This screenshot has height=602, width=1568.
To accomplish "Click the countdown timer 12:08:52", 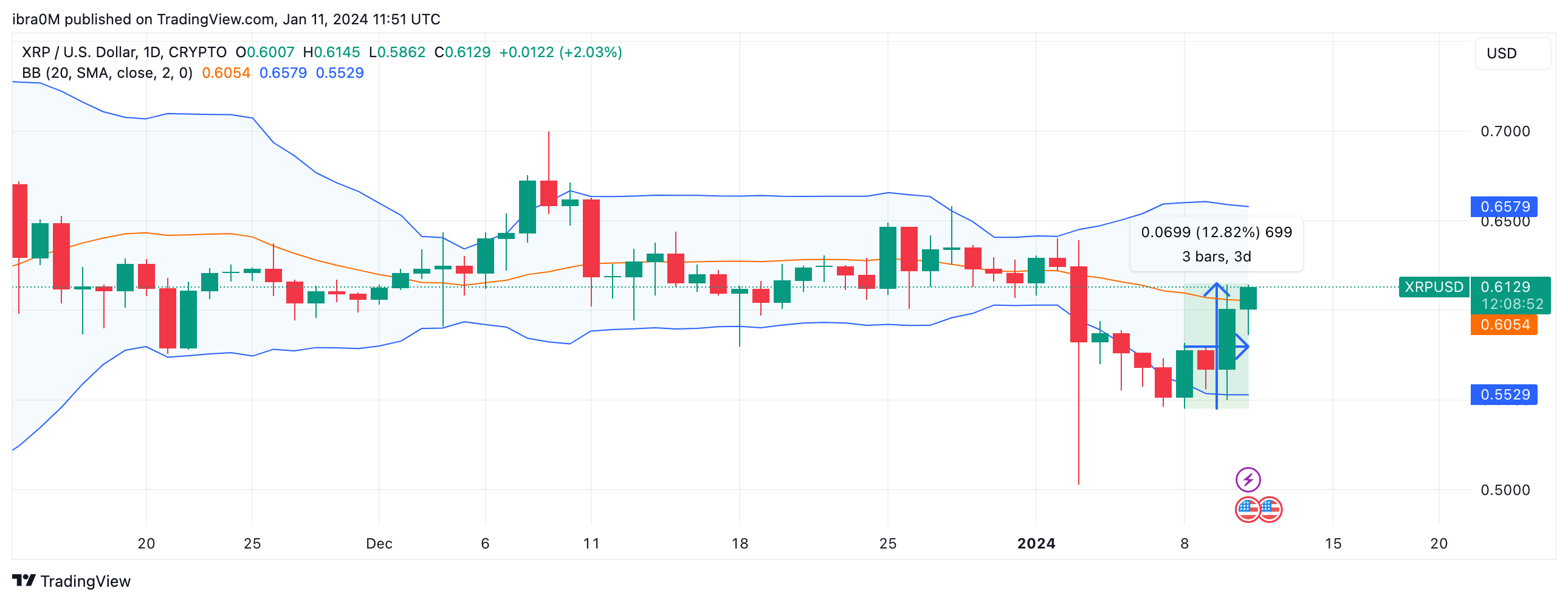I will click(1512, 304).
